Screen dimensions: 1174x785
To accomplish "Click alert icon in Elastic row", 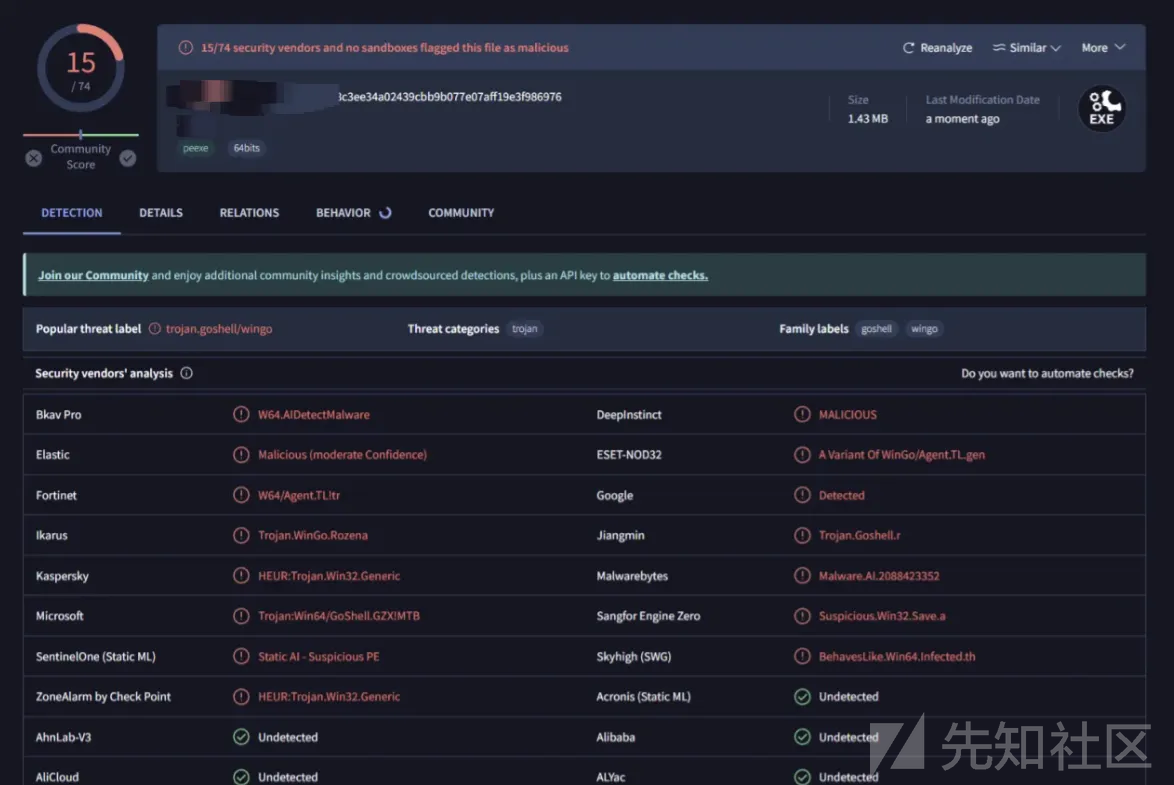I will pos(241,455).
